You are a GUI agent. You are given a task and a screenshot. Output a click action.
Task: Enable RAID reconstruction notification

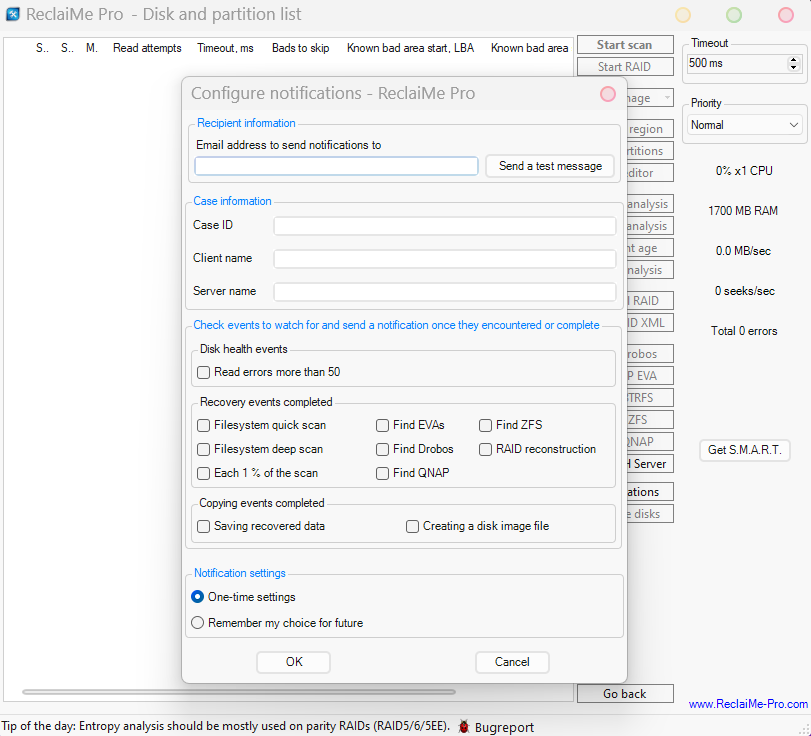click(x=486, y=449)
